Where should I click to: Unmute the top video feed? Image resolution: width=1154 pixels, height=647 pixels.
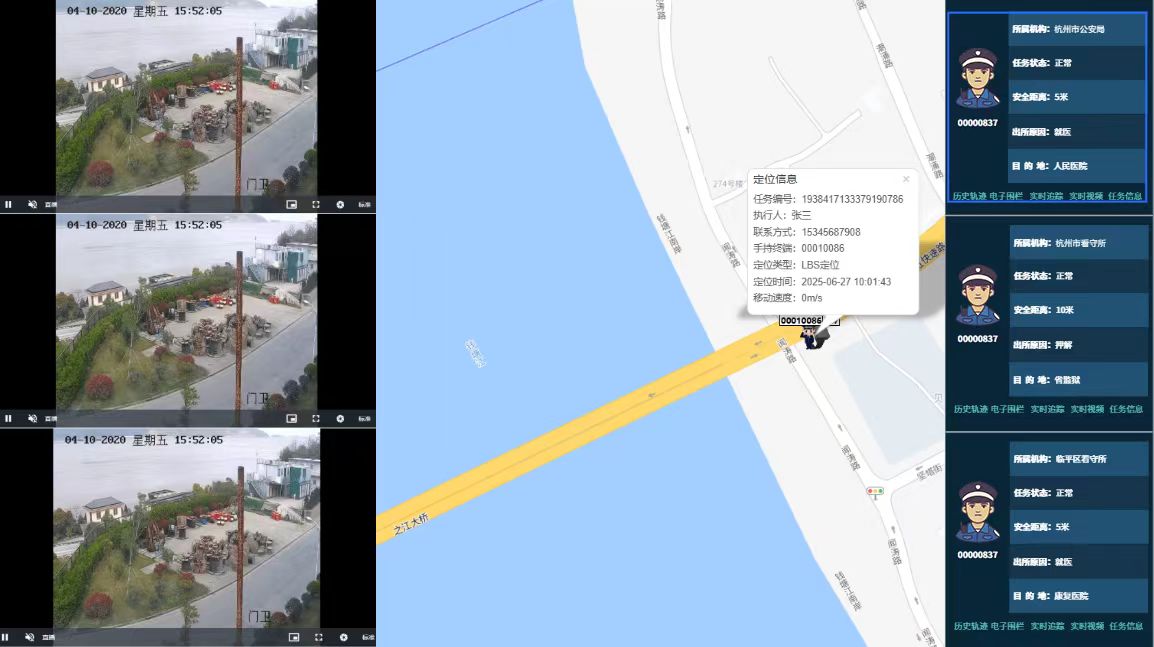point(32,205)
